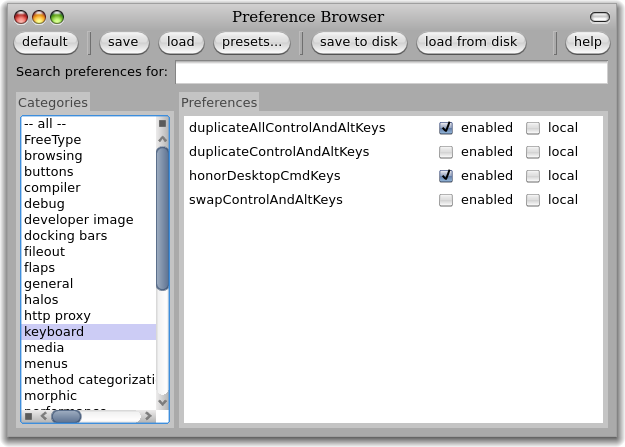This screenshot has width=625, height=447.
Task: Check enabled for duplicateControlAndAltKeys
Action: (446, 152)
